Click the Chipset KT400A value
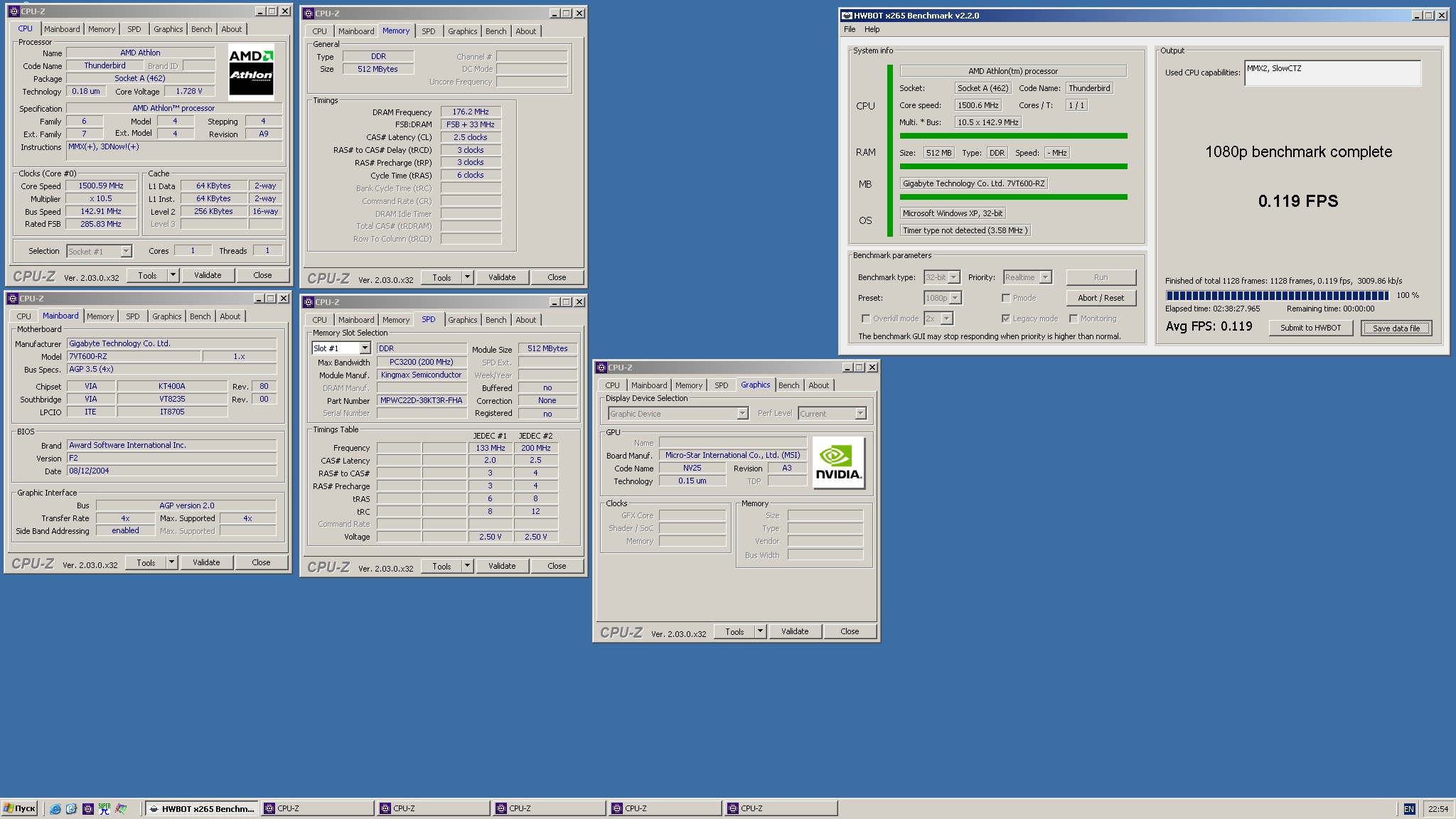Image resolution: width=1456 pixels, height=819 pixels. 171,386
